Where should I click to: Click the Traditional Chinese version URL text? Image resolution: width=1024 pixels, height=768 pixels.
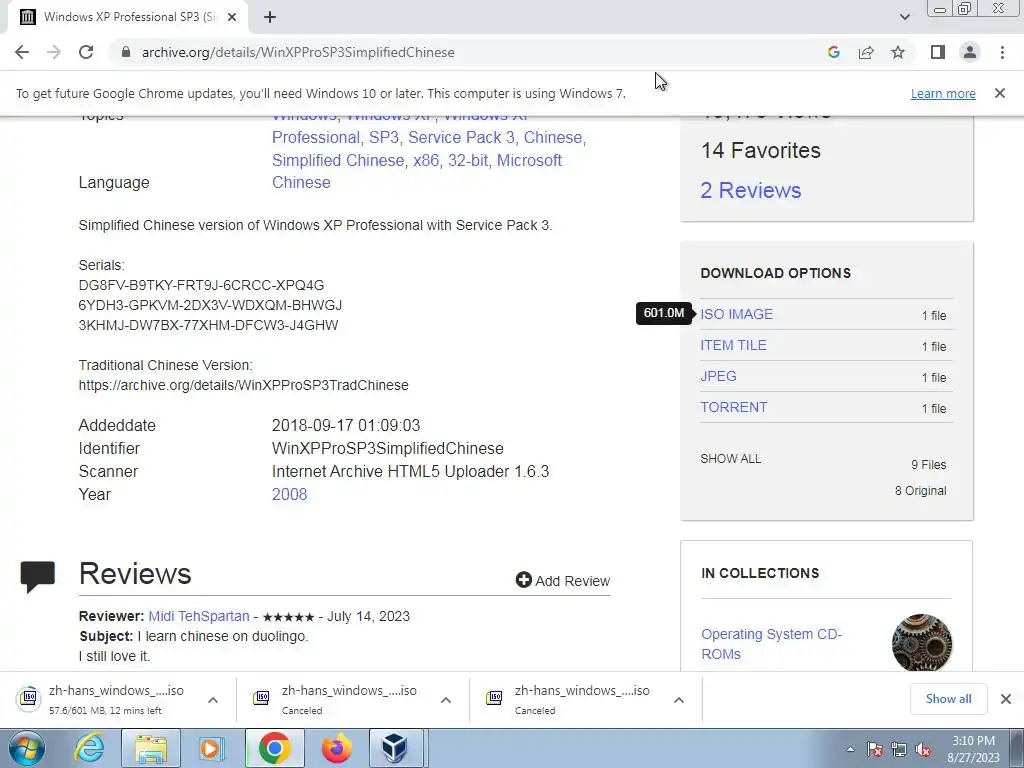tap(244, 385)
